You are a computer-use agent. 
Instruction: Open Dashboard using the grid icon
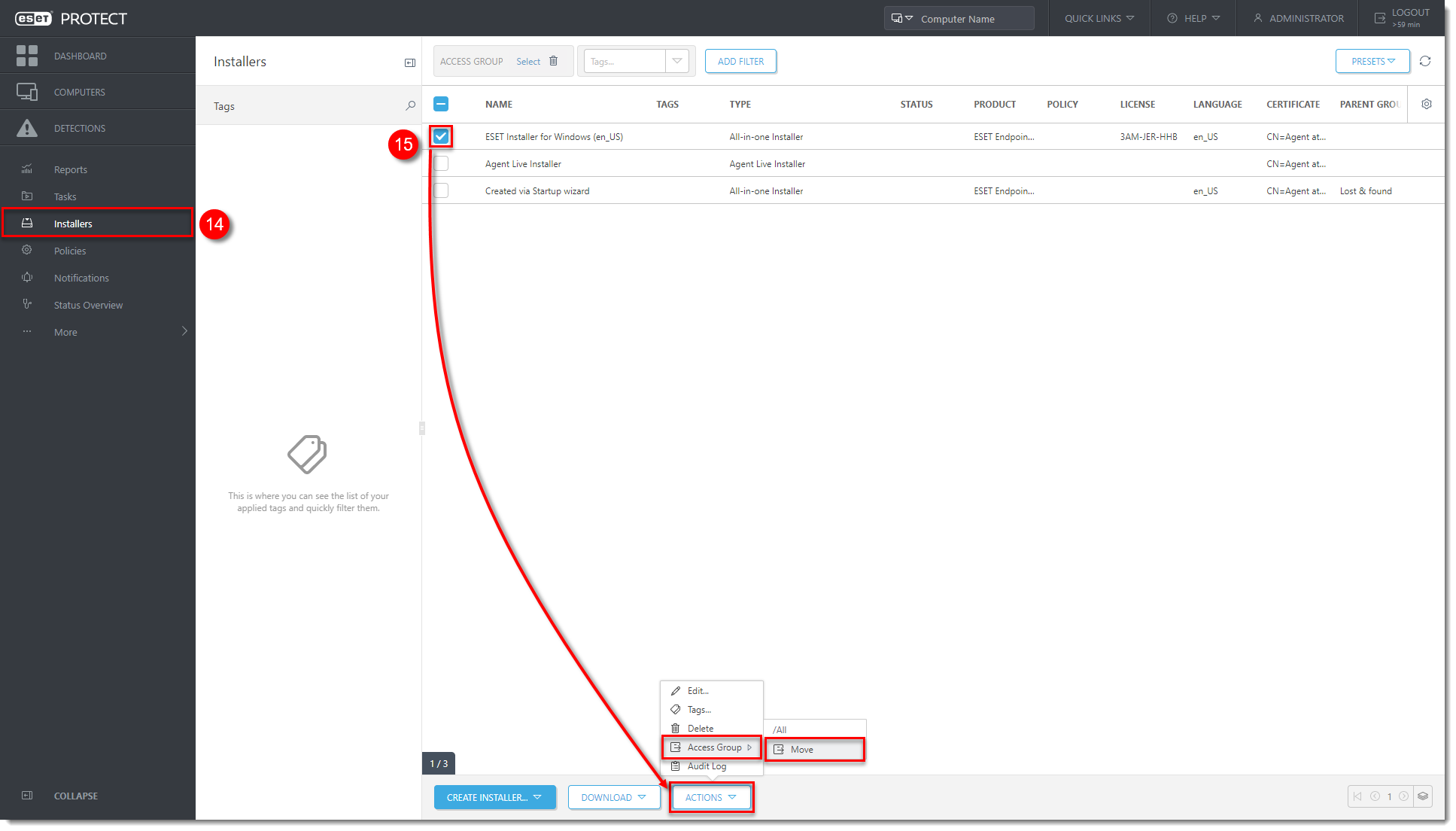[27, 56]
